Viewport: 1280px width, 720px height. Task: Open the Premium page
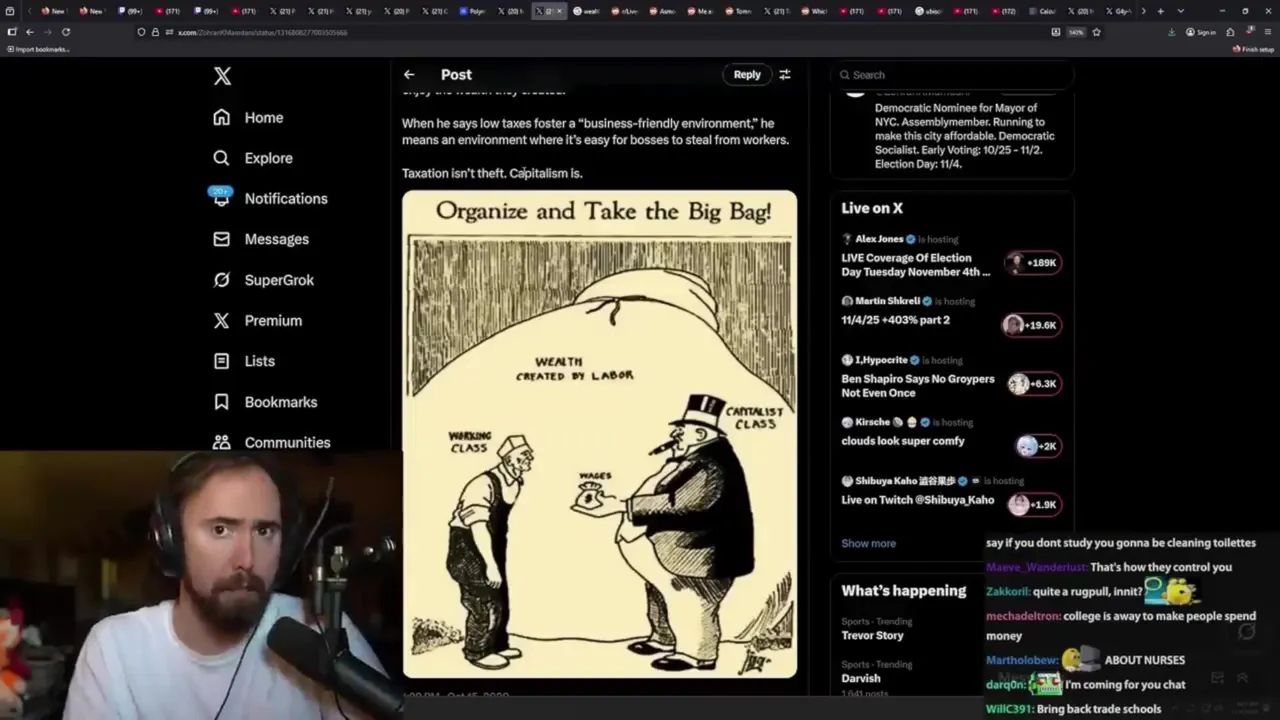[257, 320]
